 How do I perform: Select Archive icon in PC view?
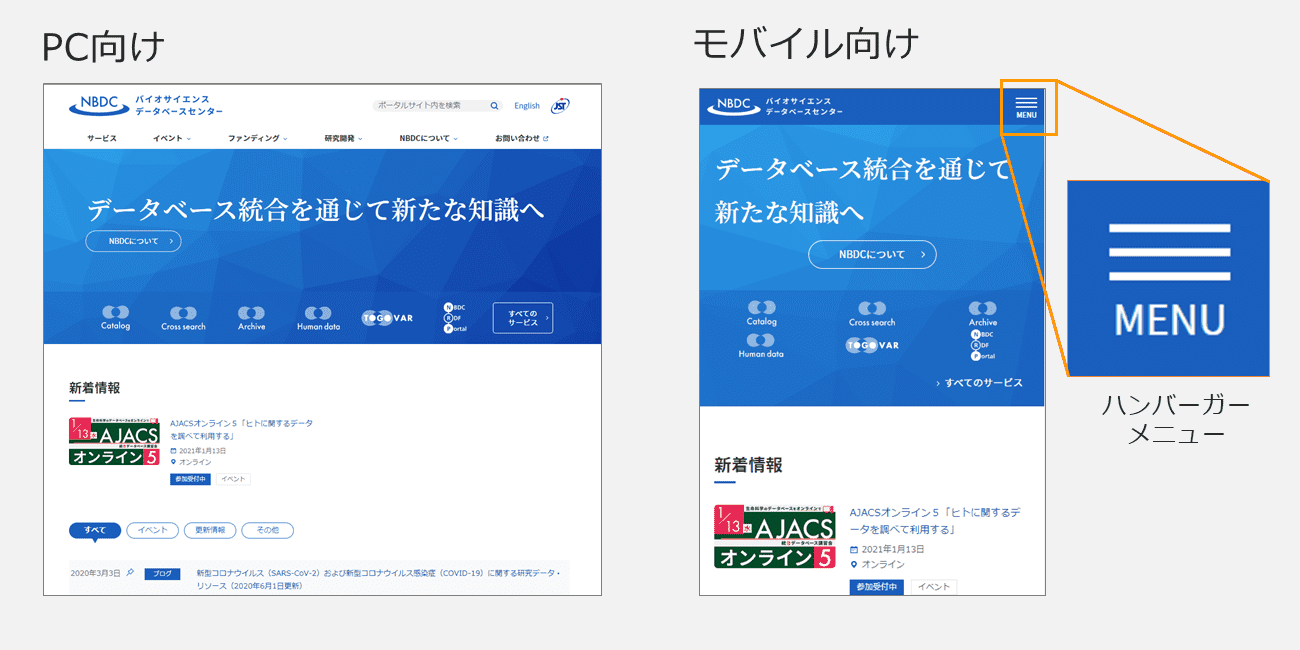coord(251,318)
